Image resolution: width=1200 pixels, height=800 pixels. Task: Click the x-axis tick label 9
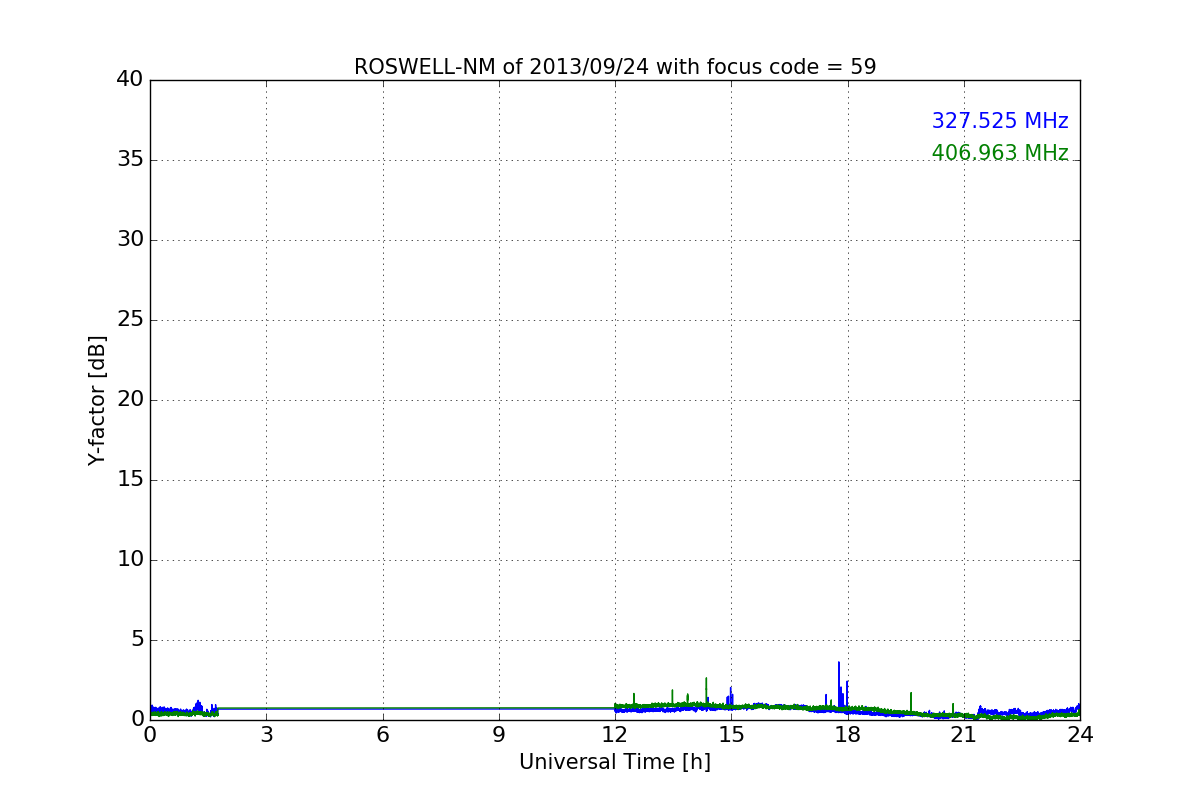pos(499,734)
